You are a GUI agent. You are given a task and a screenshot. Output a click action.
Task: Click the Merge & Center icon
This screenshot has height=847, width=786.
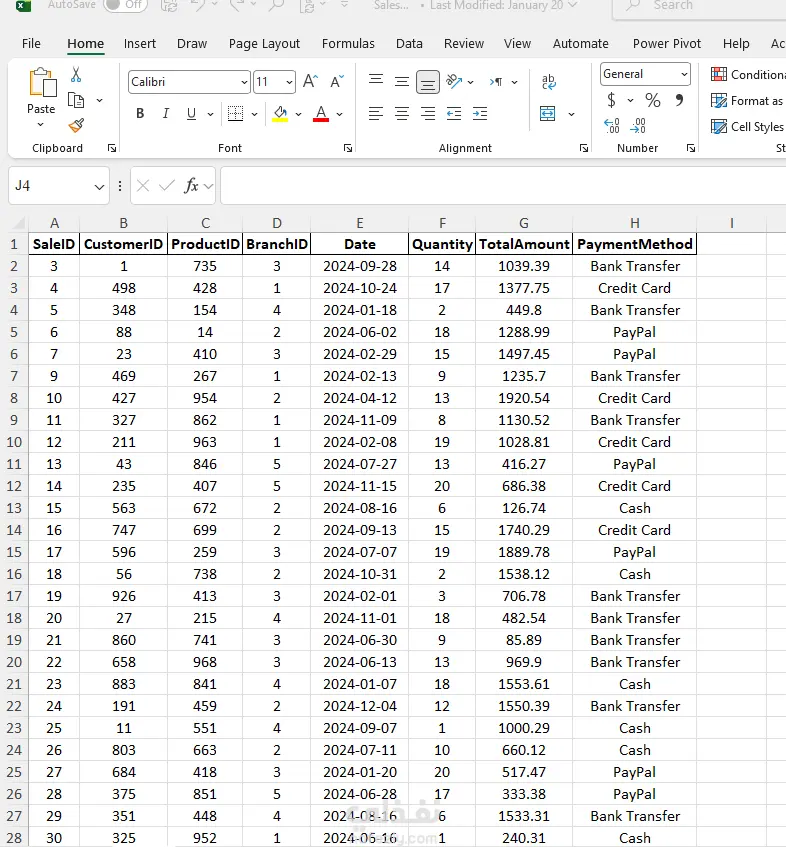click(548, 113)
